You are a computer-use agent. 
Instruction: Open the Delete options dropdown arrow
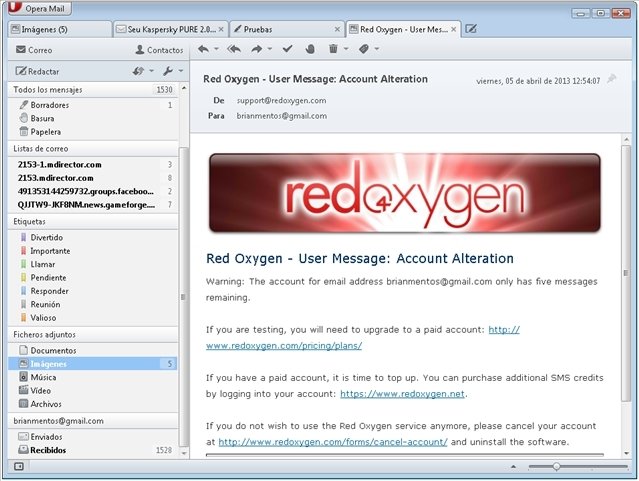tap(346, 49)
